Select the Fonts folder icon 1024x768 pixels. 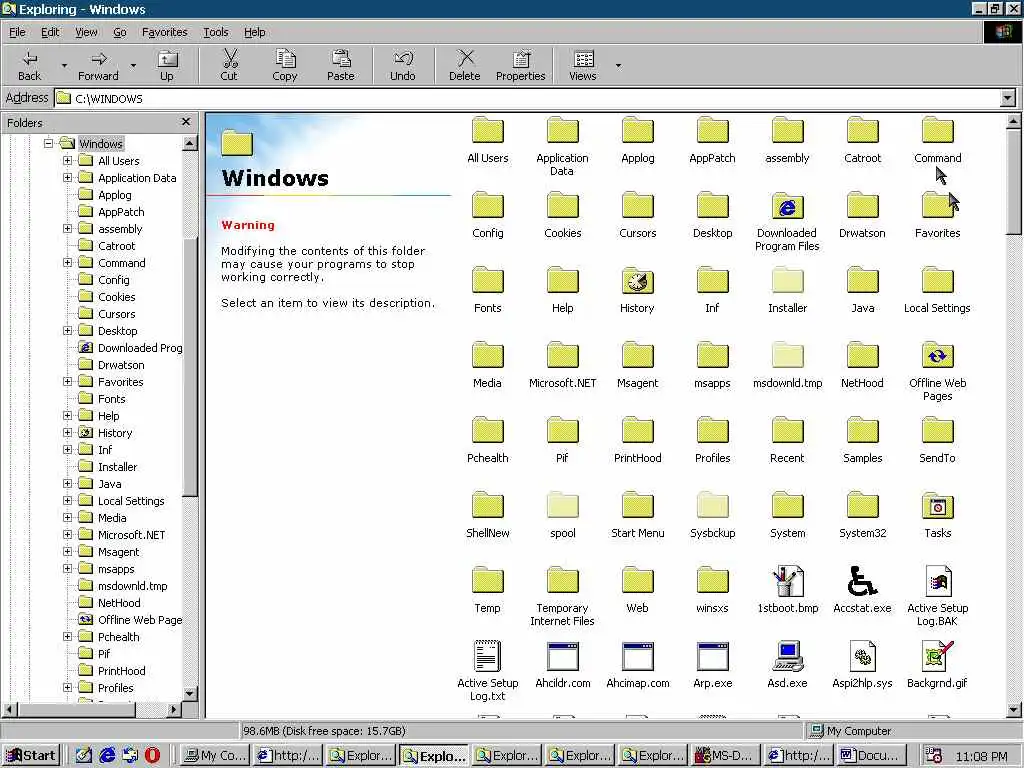coord(487,281)
